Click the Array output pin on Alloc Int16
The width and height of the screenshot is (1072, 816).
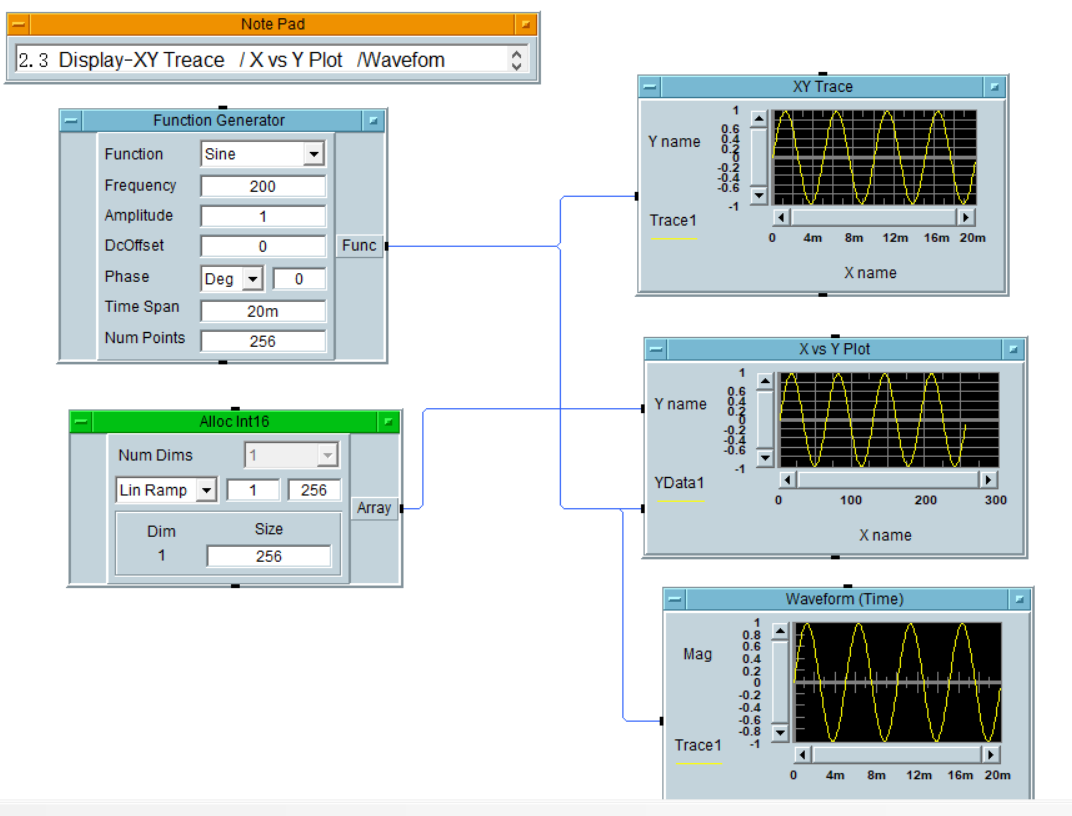(404, 508)
